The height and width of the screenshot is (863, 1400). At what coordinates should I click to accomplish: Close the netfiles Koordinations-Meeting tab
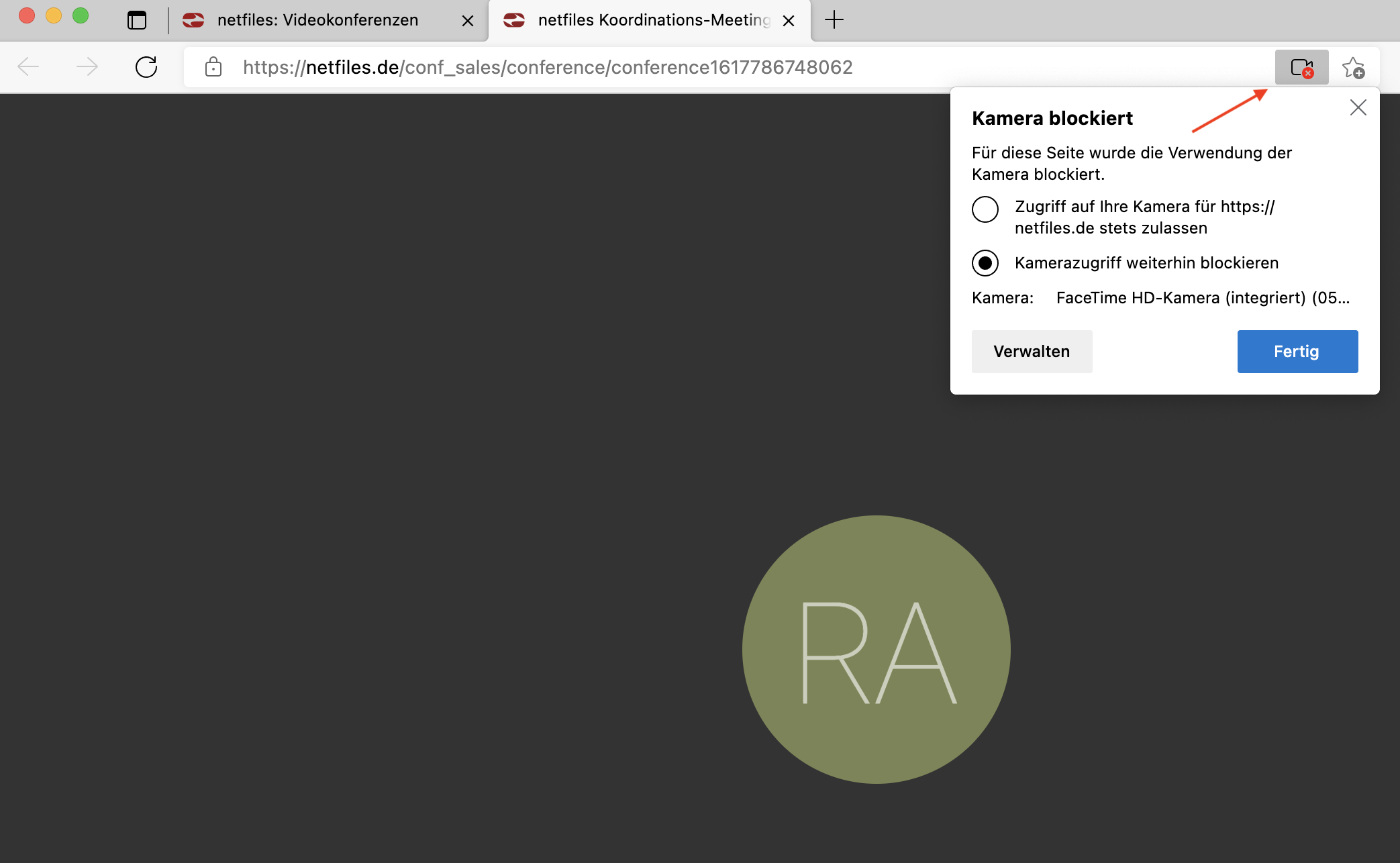tap(789, 21)
